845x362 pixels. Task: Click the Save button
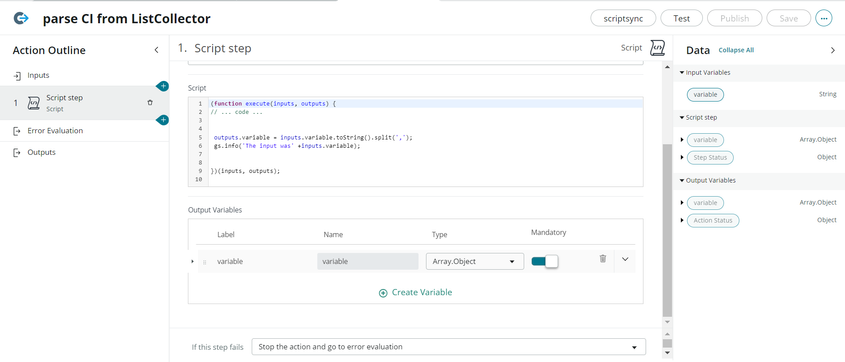(788, 18)
